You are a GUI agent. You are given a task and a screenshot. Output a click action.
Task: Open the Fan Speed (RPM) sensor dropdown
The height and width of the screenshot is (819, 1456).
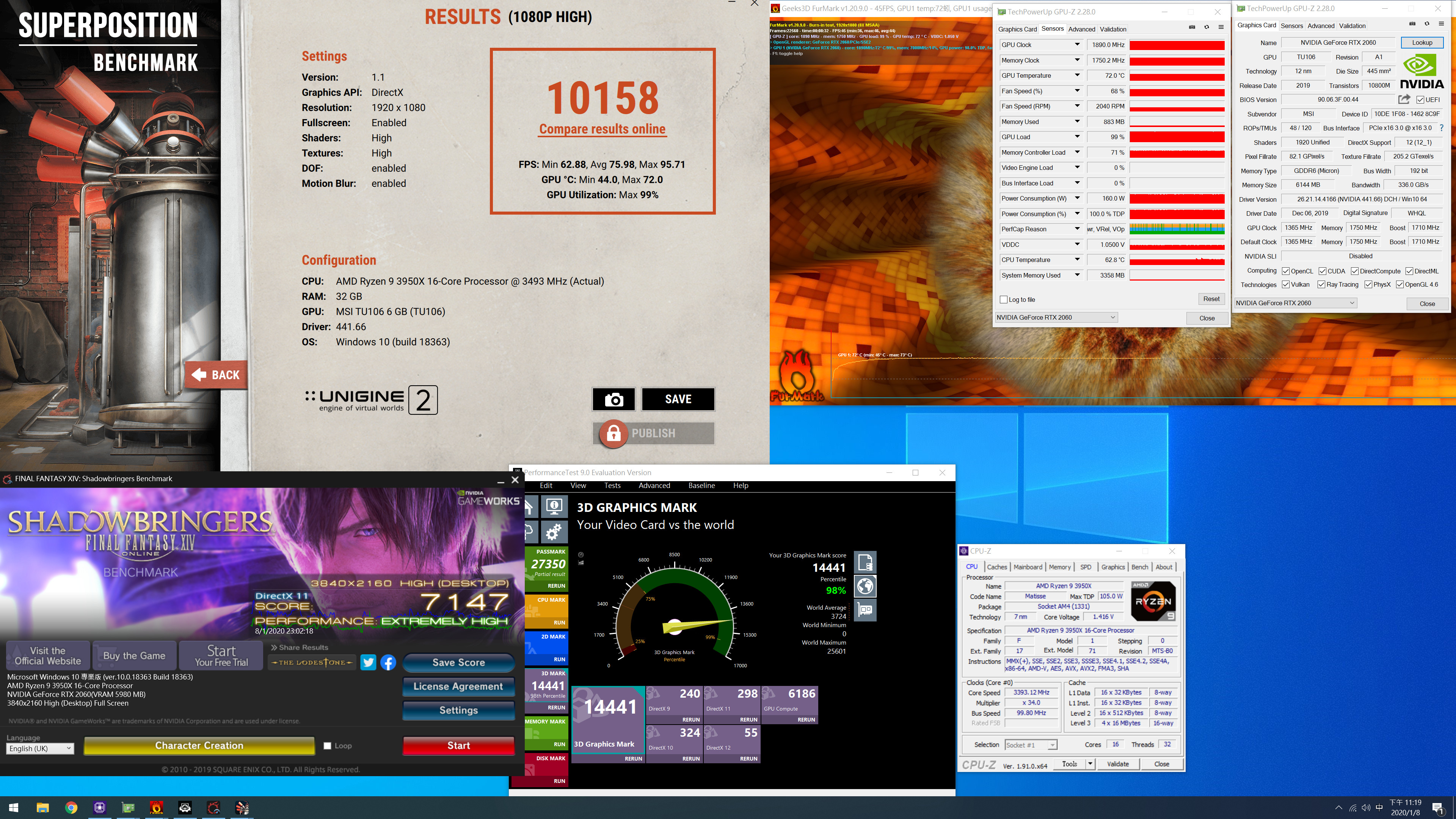coord(1077,106)
